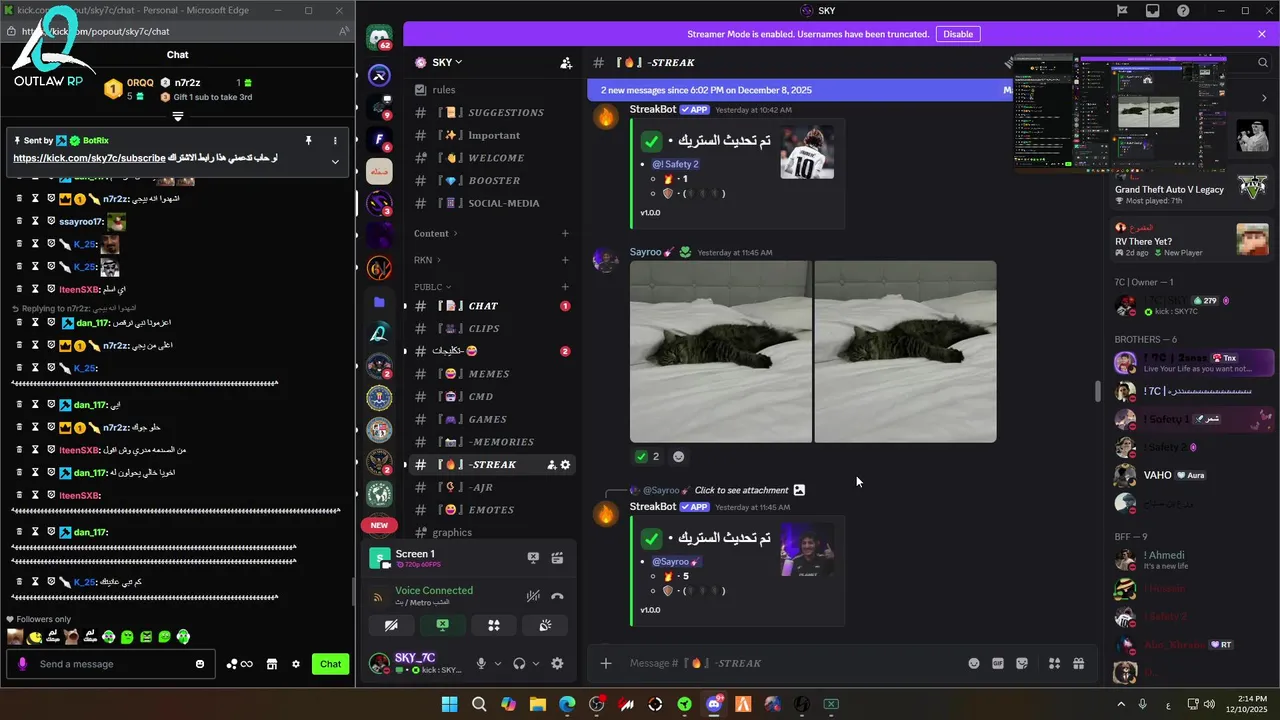Invite members icon beside SKY server name
The height and width of the screenshot is (720, 1280).
566,62
